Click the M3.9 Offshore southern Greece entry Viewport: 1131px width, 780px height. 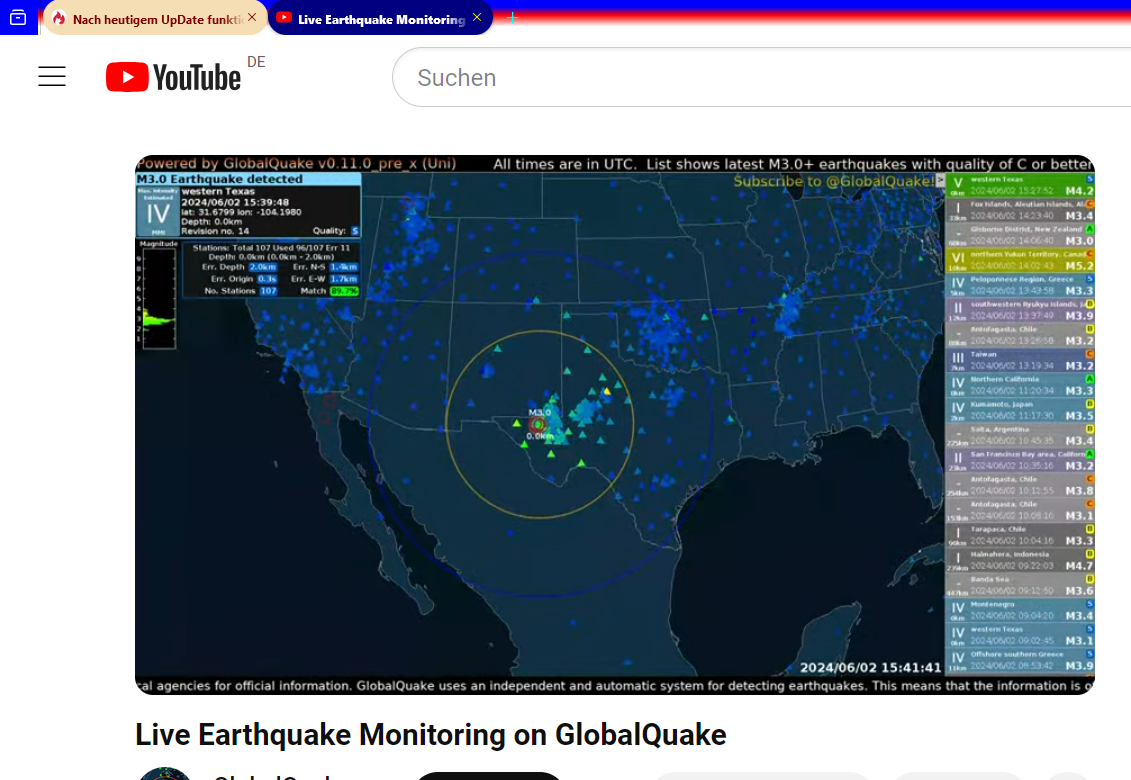tap(1020, 661)
